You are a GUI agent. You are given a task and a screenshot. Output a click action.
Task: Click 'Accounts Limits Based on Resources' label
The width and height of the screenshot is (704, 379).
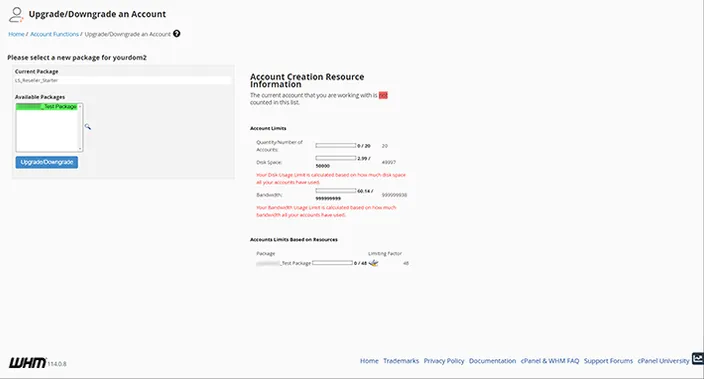tap(294, 240)
